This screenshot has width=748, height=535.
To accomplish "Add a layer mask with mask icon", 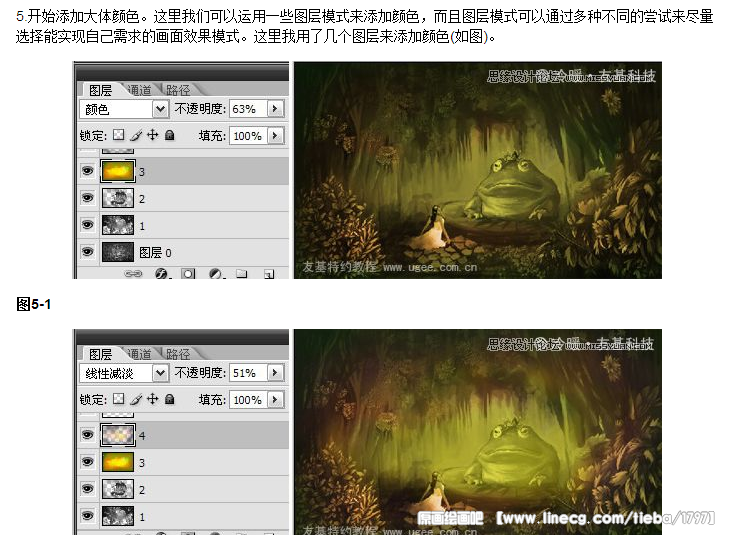I will tap(188, 273).
